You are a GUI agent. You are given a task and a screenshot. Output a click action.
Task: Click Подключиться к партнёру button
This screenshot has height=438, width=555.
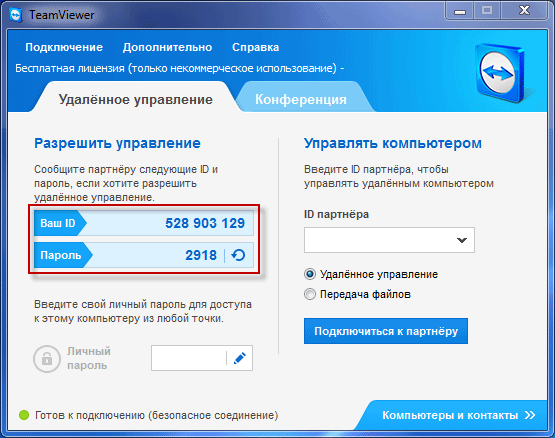click(x=386, y=331)
